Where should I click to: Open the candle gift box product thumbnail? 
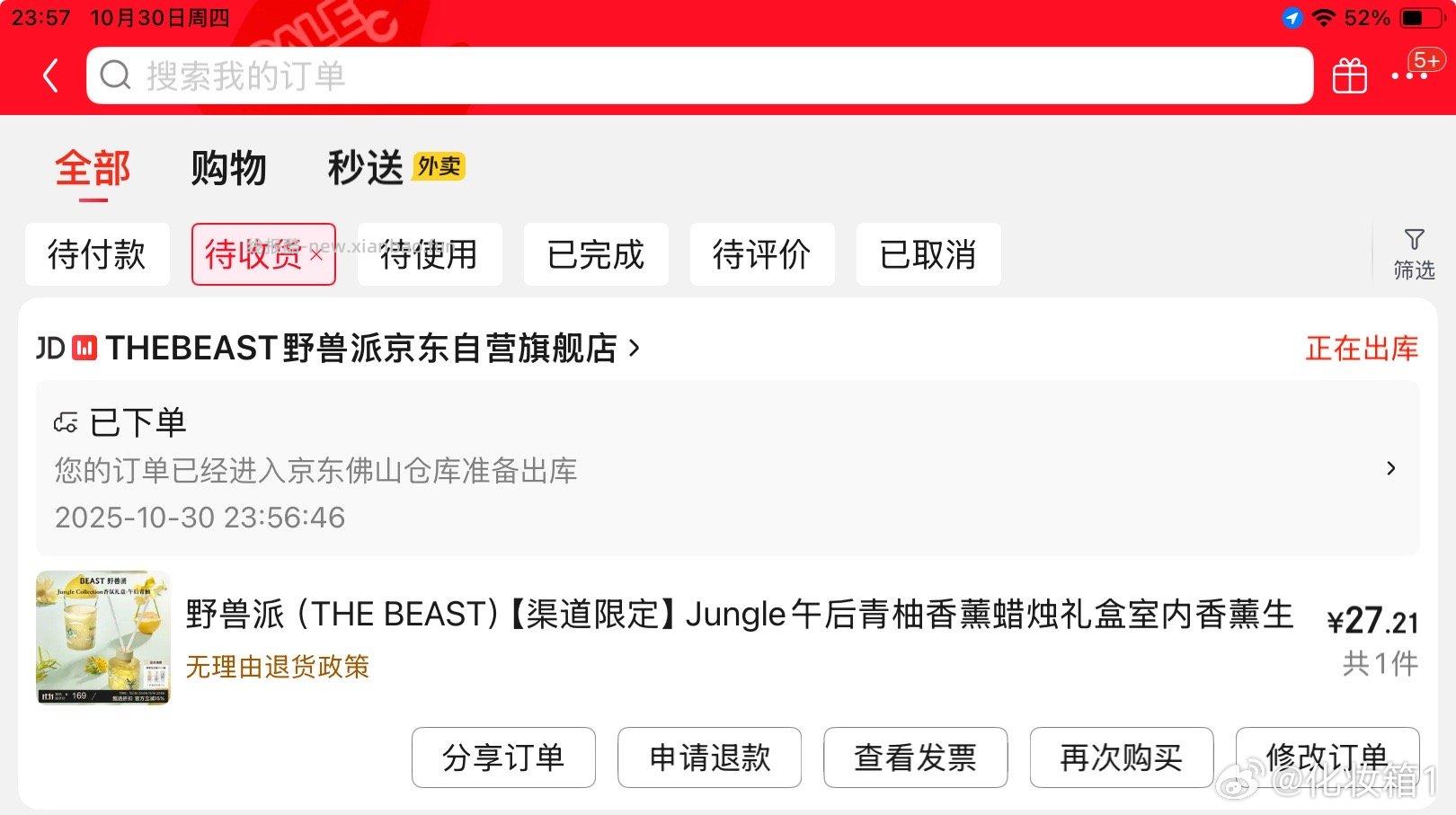click(103, 638)
